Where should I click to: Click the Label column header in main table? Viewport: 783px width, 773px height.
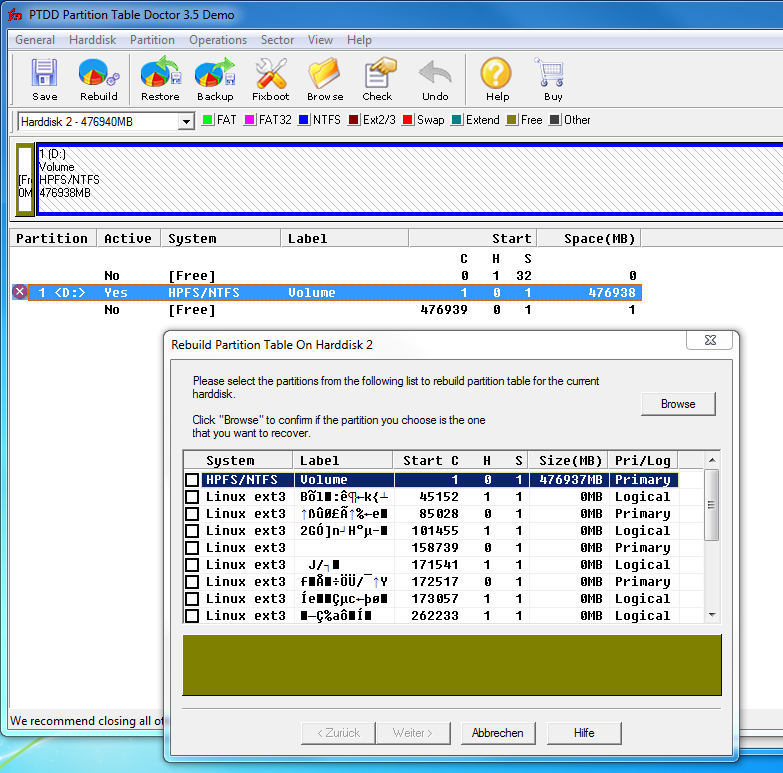(x=345, y=238)
